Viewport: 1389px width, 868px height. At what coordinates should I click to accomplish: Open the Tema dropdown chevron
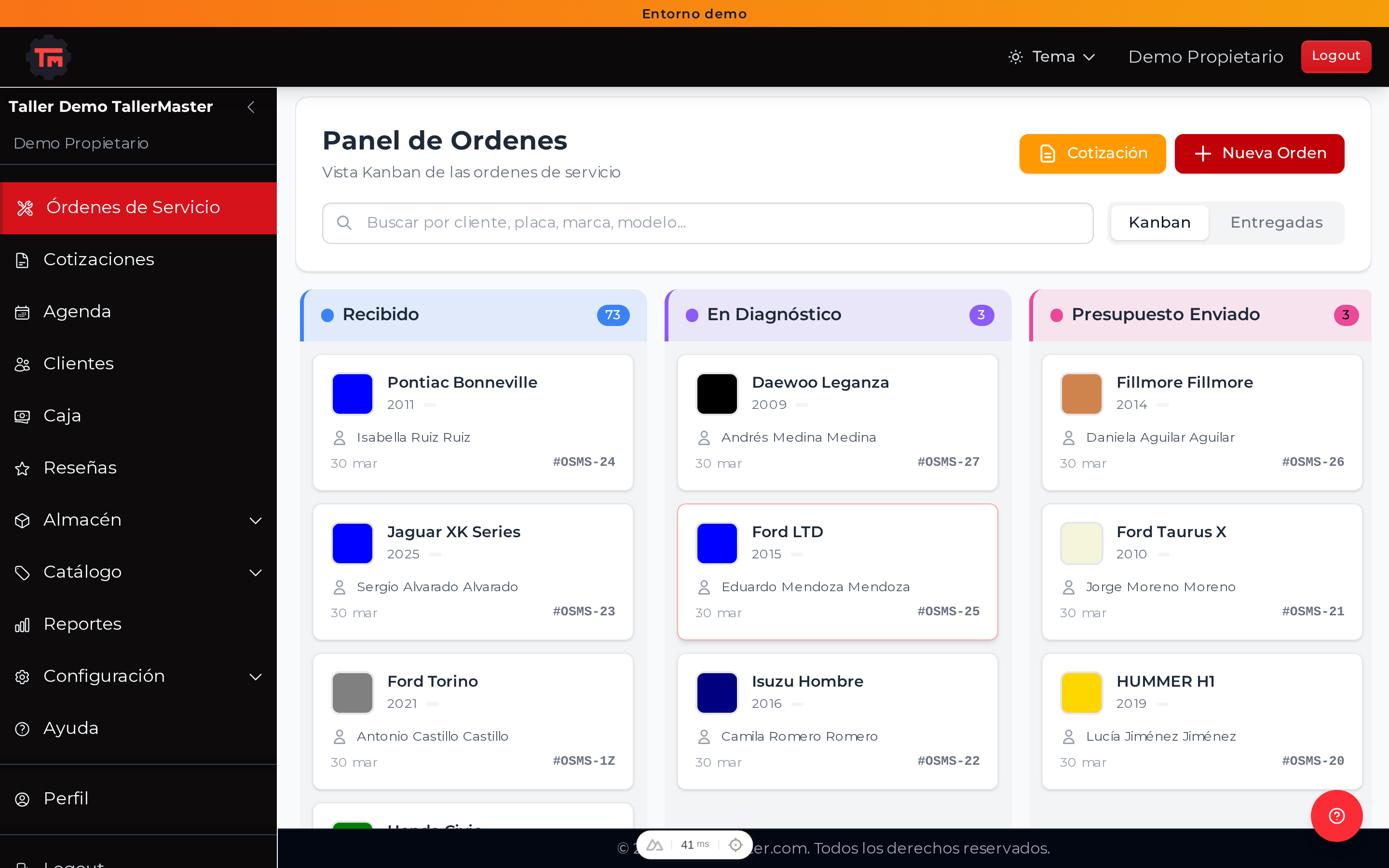1089,57
